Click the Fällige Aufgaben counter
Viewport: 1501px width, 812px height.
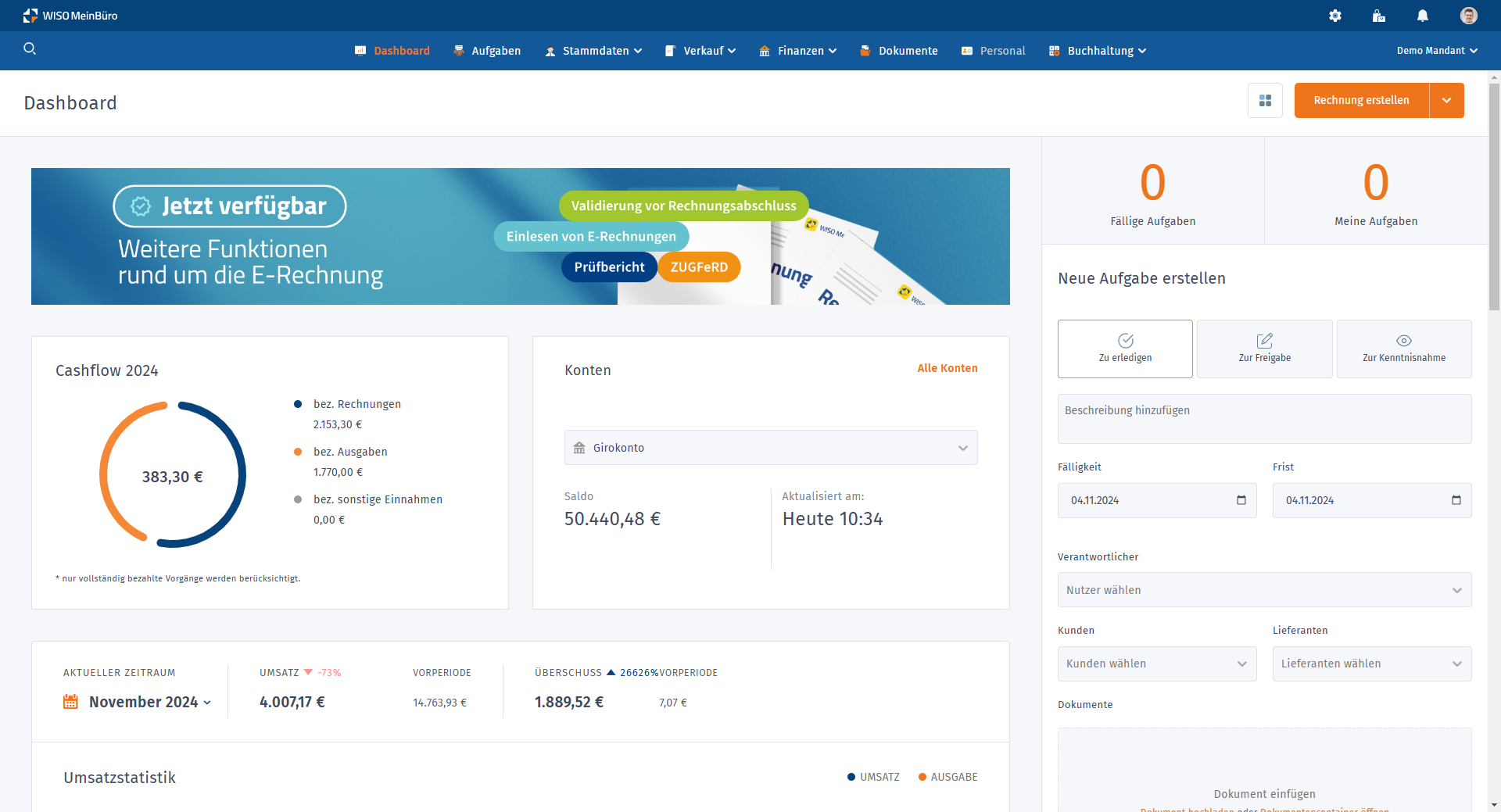pyautogui.click(x=1153, y=191)
